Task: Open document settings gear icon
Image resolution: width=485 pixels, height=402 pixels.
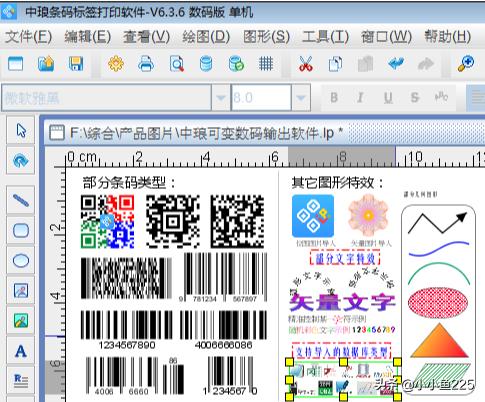Action: (x=116, y=64)
